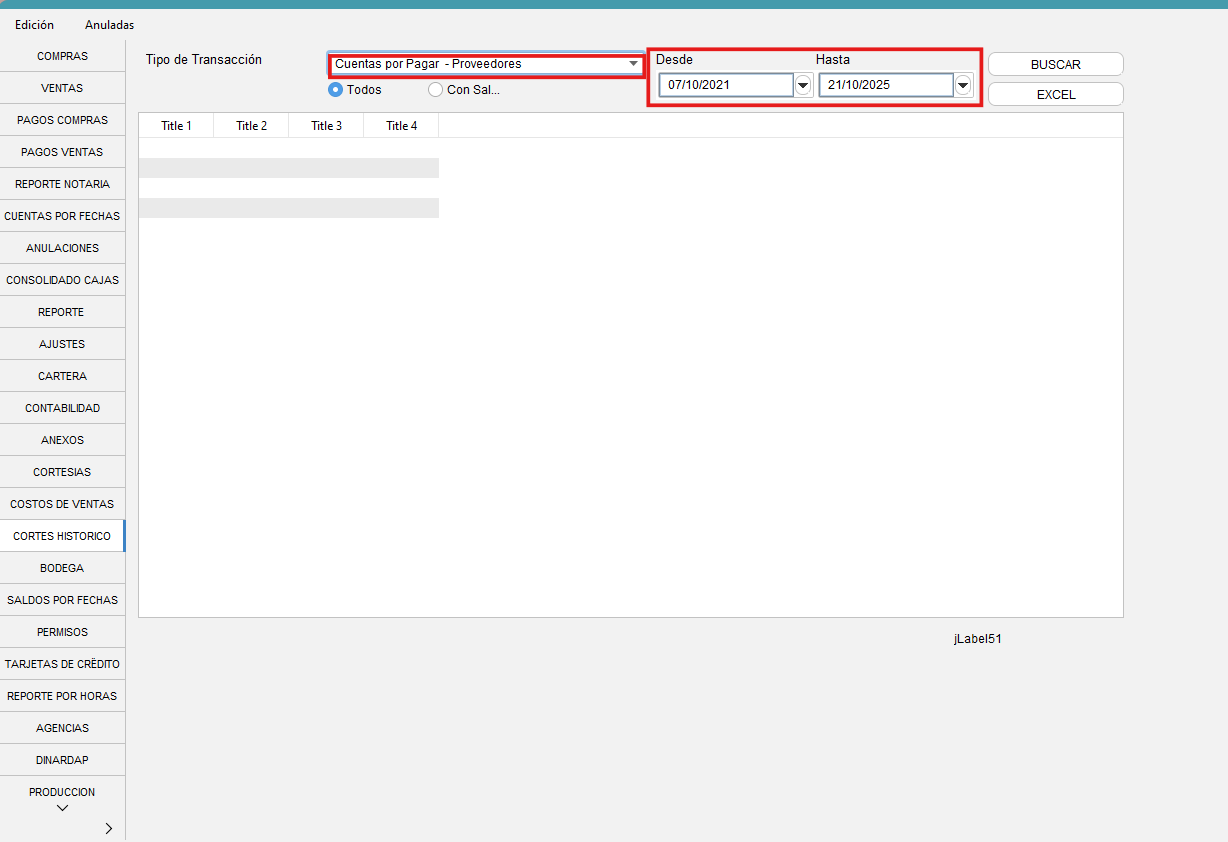This screenshot has height=842, width=1228.
Task: Expand the Tipo de Transacción combo box
Action: pyautogui.click(x=633, y=64)
